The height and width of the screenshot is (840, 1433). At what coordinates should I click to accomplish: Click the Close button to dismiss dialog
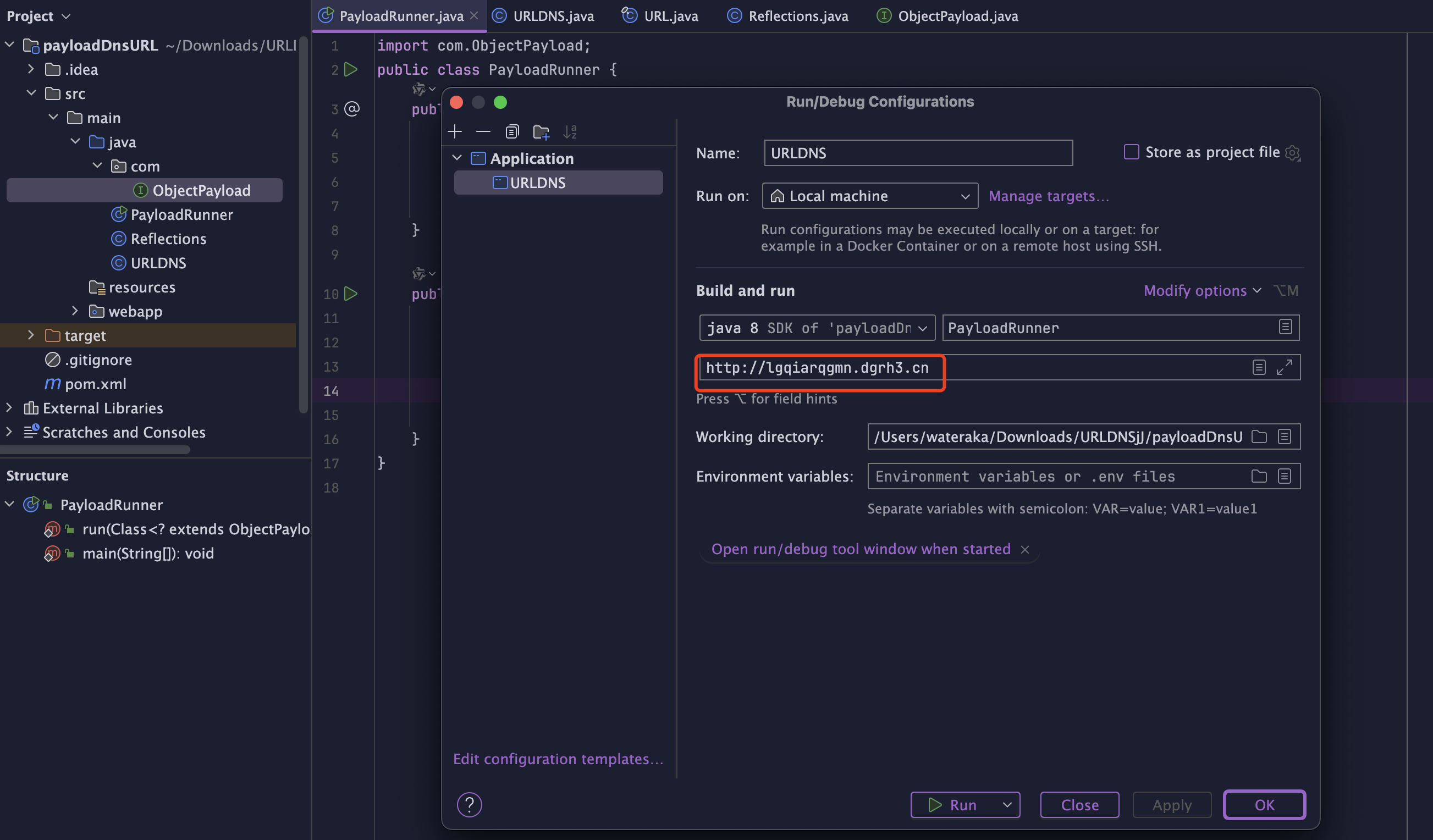tap(1079, 804)
